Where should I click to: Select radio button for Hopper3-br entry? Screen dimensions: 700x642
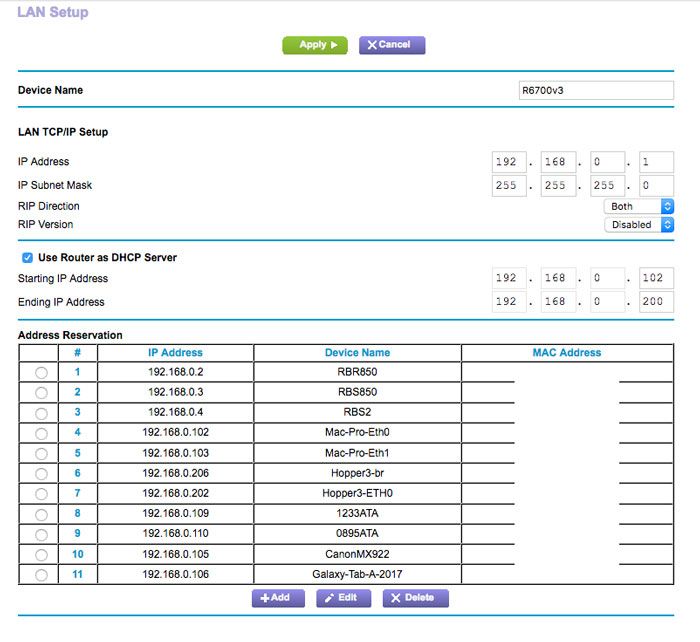41,474
